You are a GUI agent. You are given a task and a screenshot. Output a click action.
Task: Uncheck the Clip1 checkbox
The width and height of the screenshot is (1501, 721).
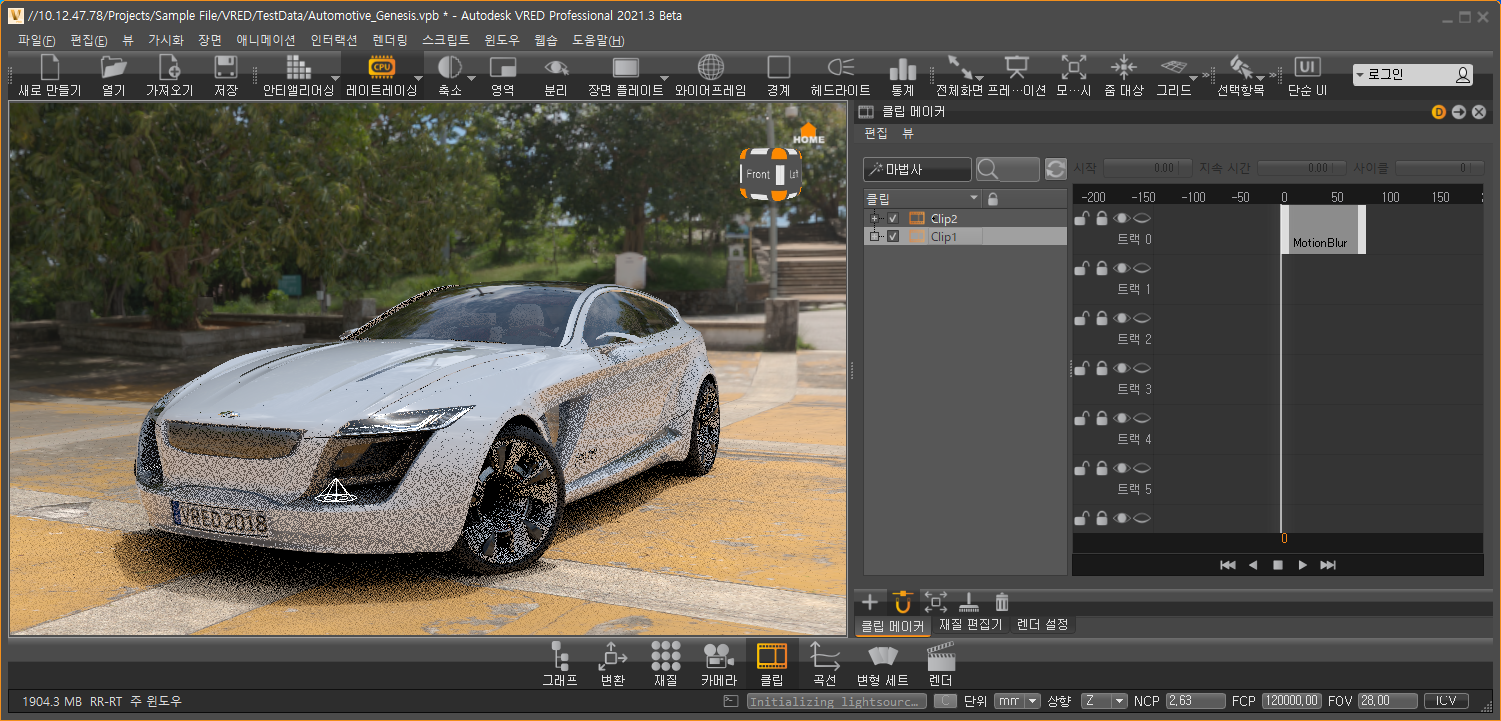point(893,237)
